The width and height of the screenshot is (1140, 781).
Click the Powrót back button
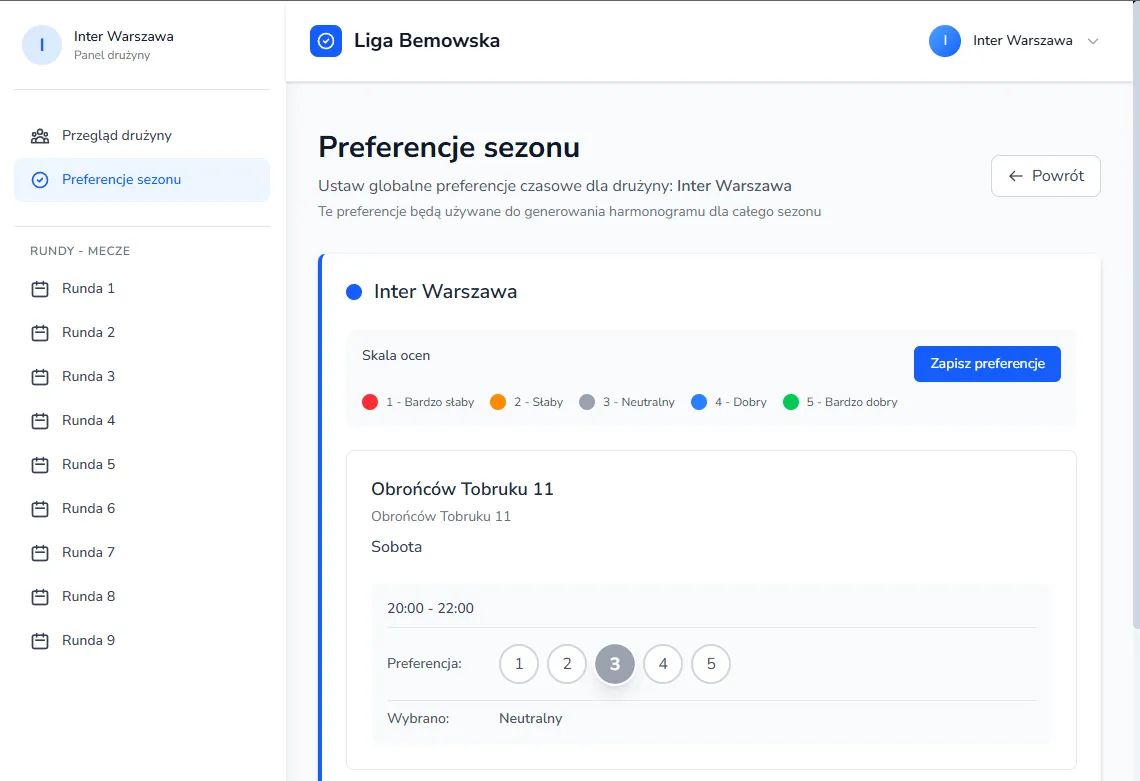(1045, 176)
